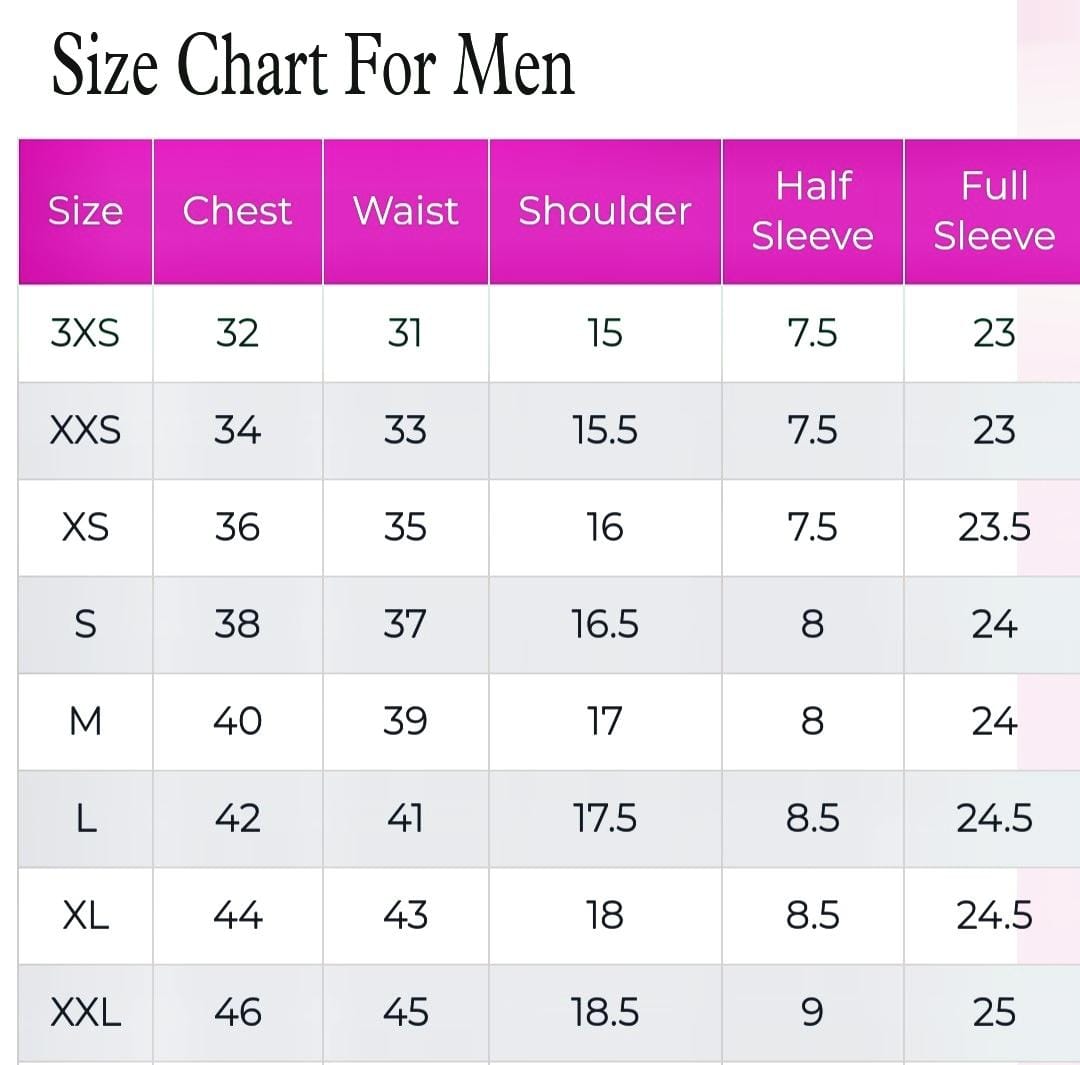Click the "Size Chart For Men" title
Viewport: 1080px width, 1065px height.
[x=313, y=66]
